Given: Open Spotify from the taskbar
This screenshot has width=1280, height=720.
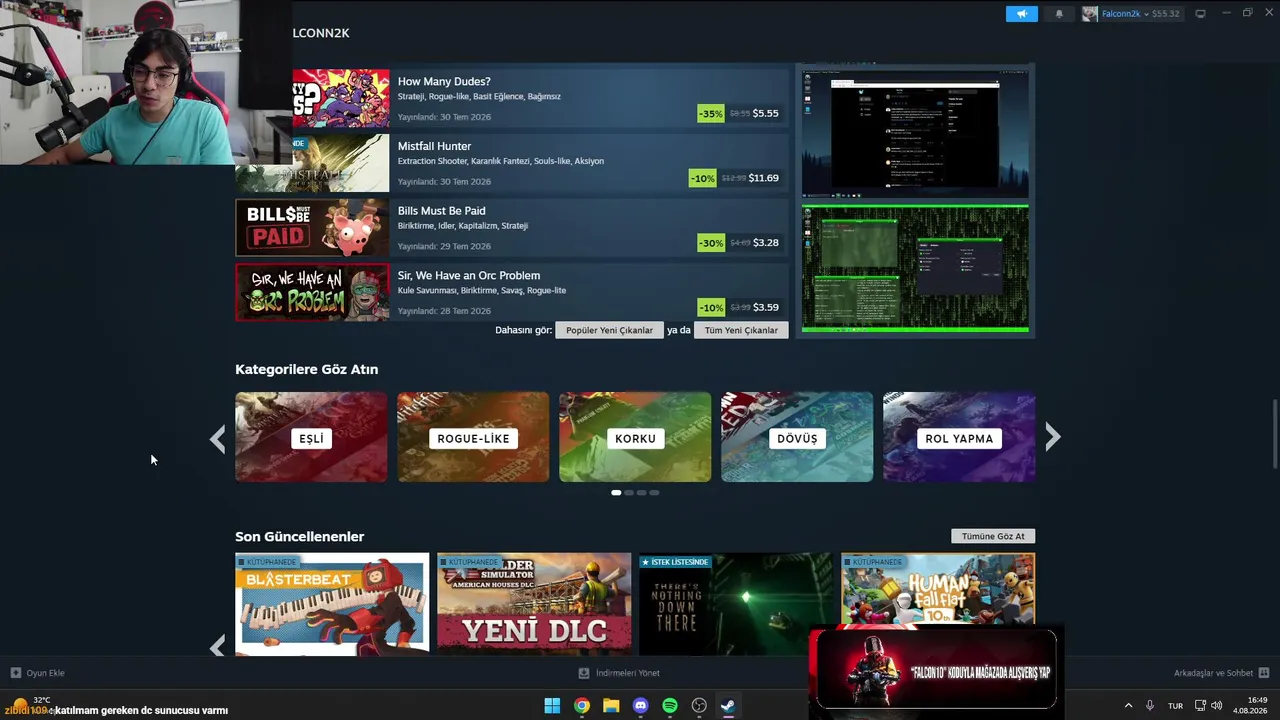Looking at the screenshot, I should pos(670,706).
